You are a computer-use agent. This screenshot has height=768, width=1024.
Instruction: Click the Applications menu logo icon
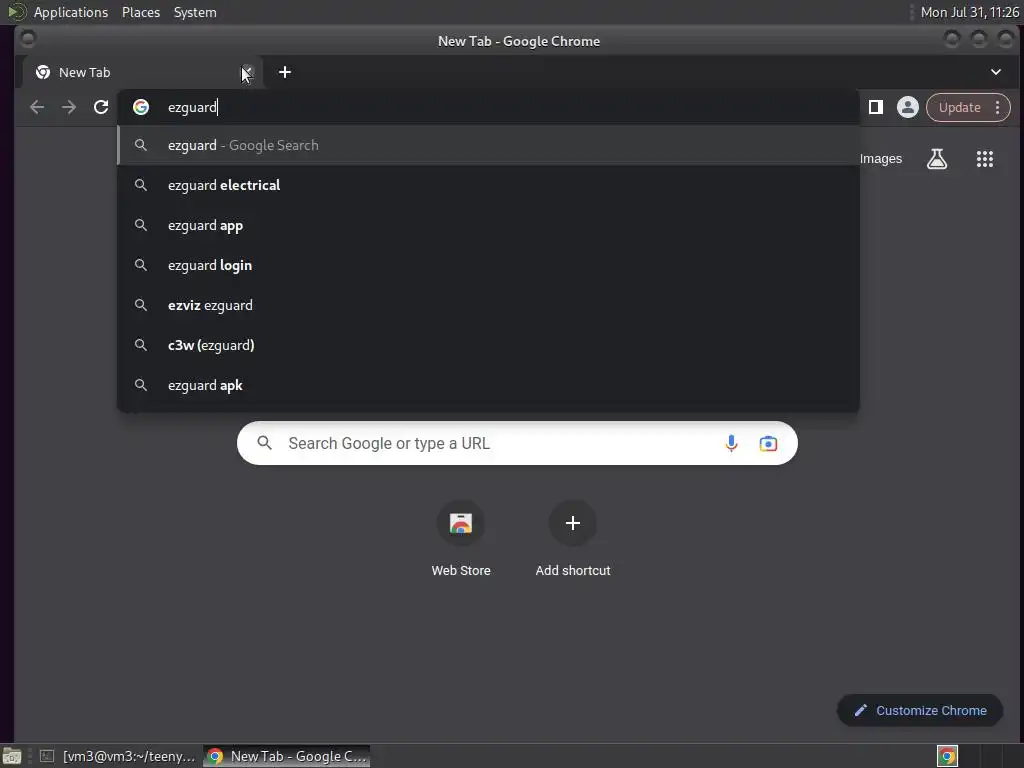pyautogui.click(x=17, y=12)
